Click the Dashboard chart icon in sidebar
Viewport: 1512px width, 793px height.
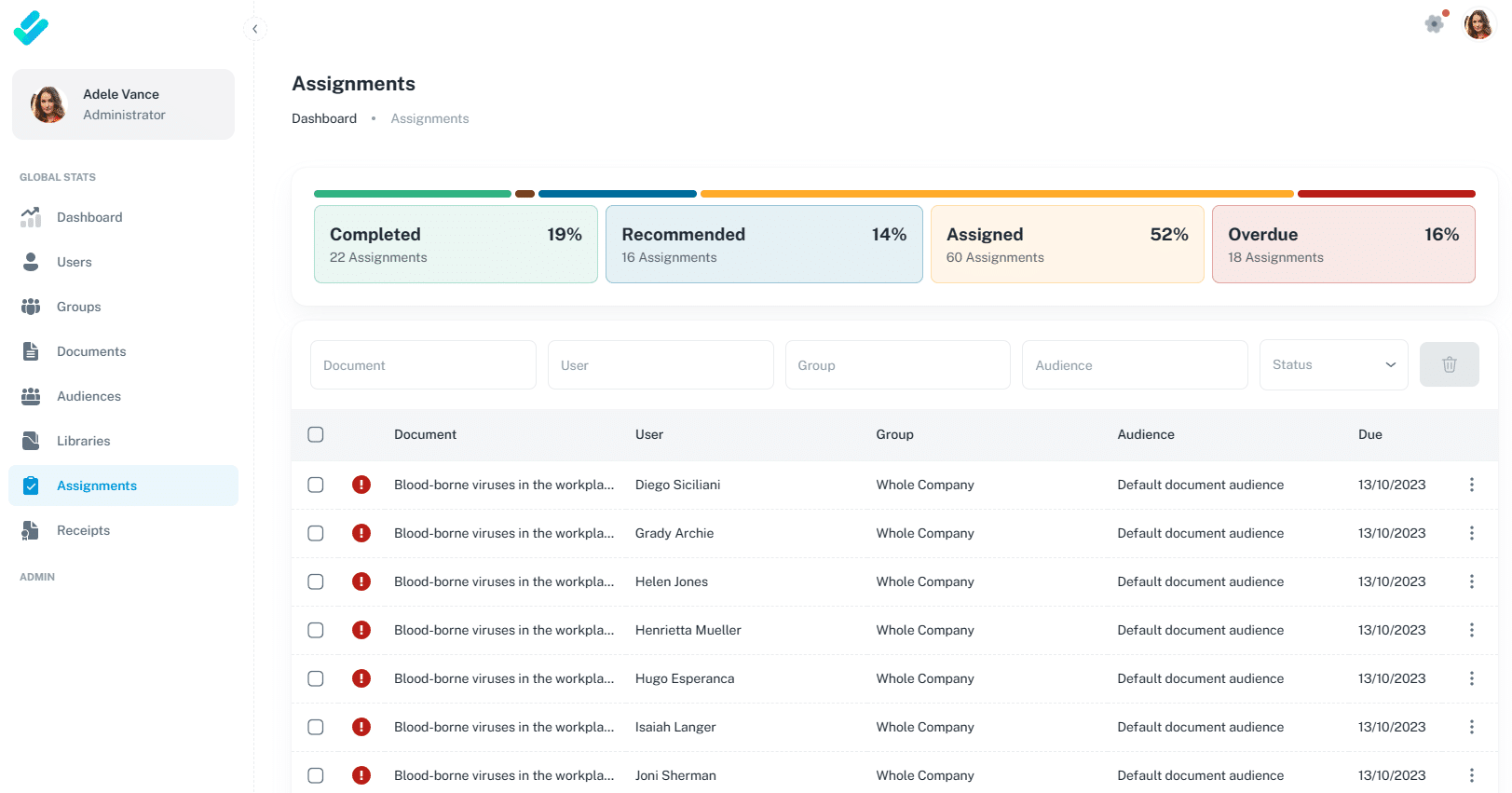(31, 217)
